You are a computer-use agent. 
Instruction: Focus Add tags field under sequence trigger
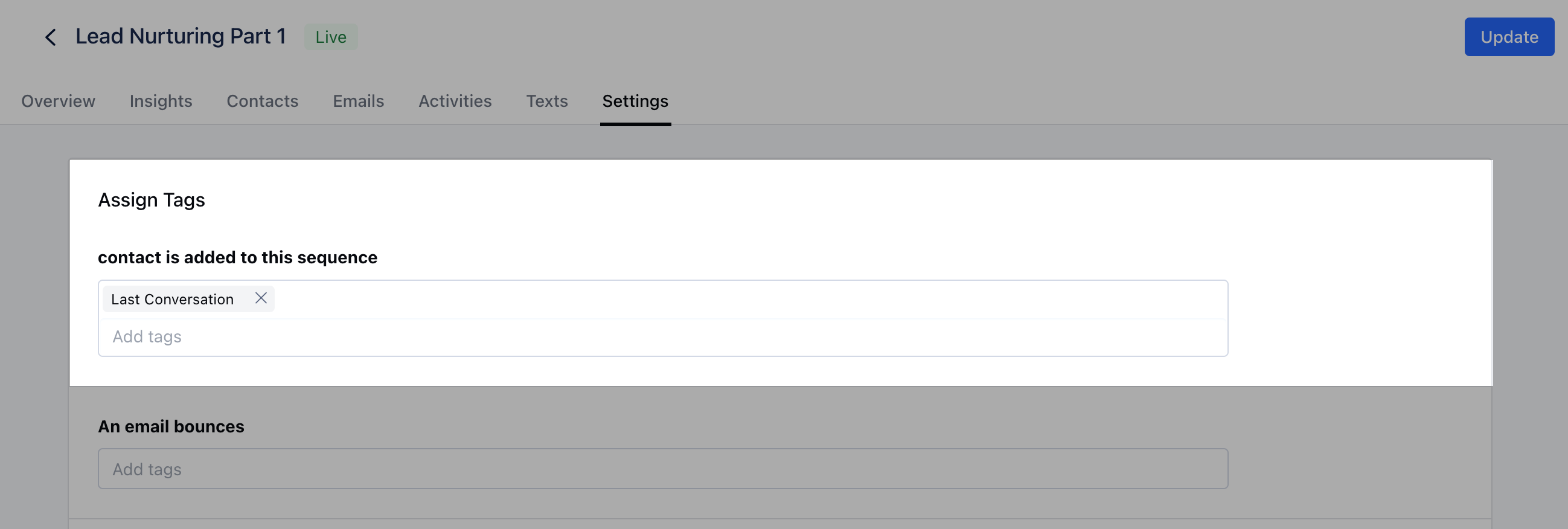coord(663,336)
